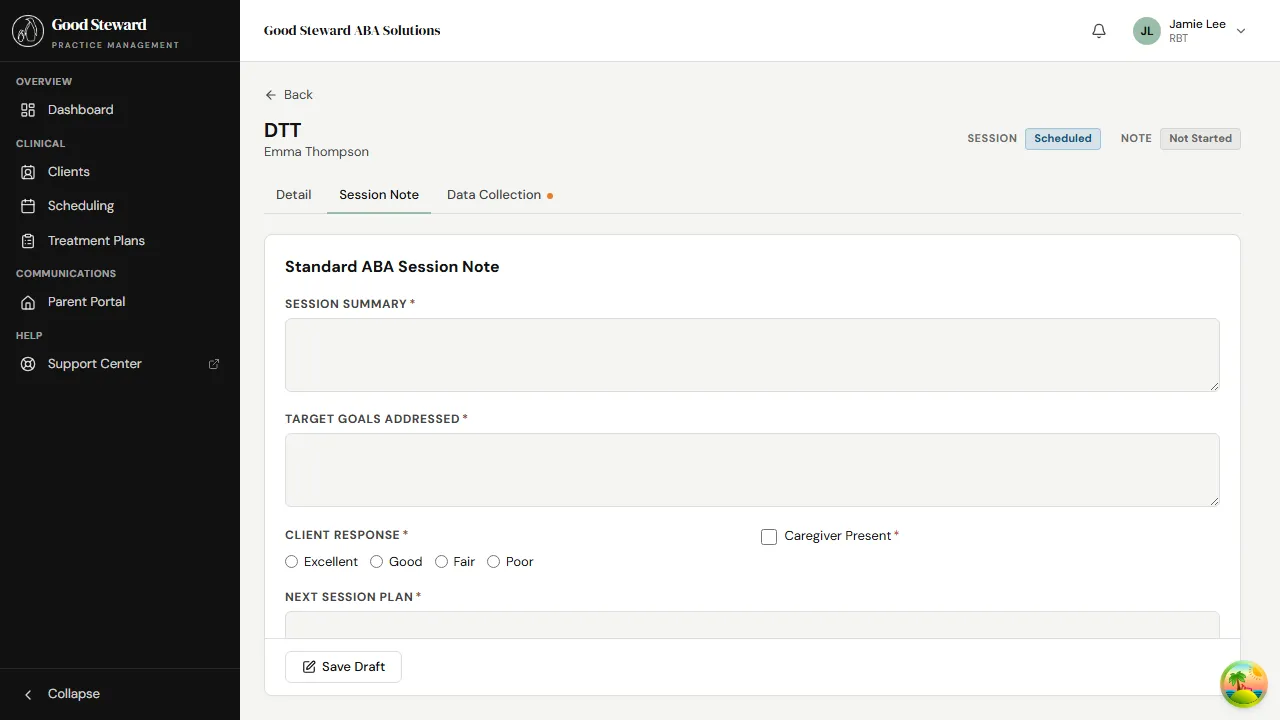Viewport: 1280px width, 720px height.
Task: Switch to the Data Collection tab
Action: (494, 194)
